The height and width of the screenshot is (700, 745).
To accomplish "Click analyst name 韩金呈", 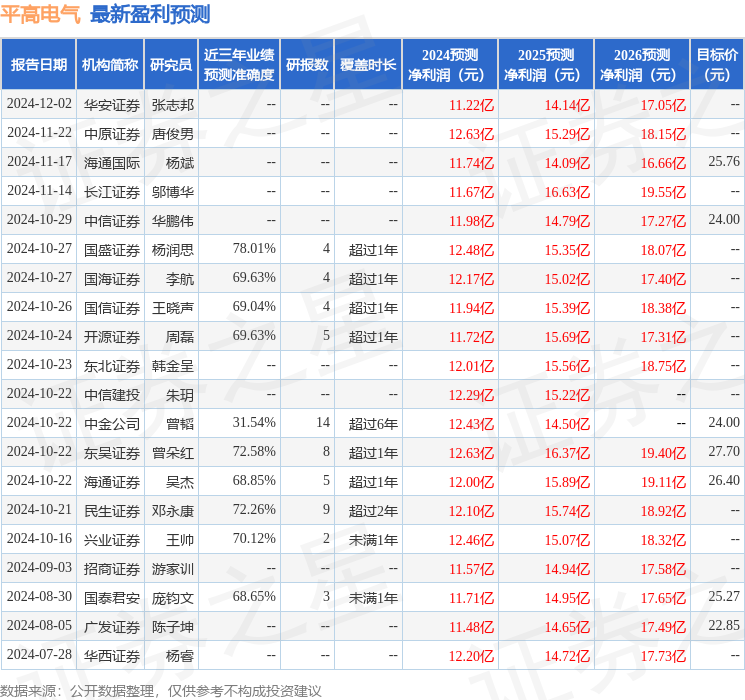I will click(172, 365).
